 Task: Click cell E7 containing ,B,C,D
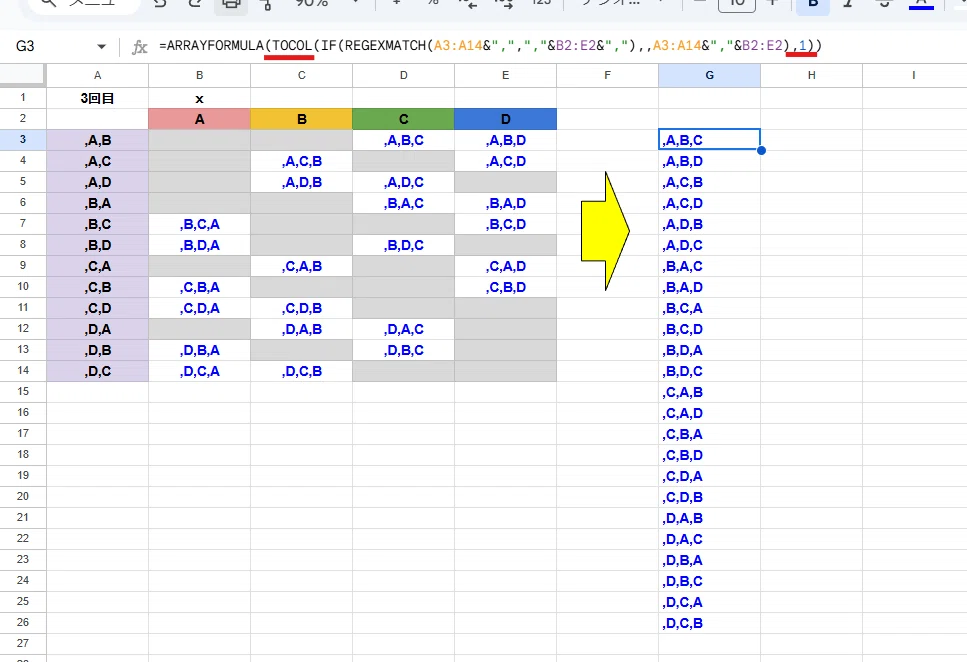(x=505, y=224)
